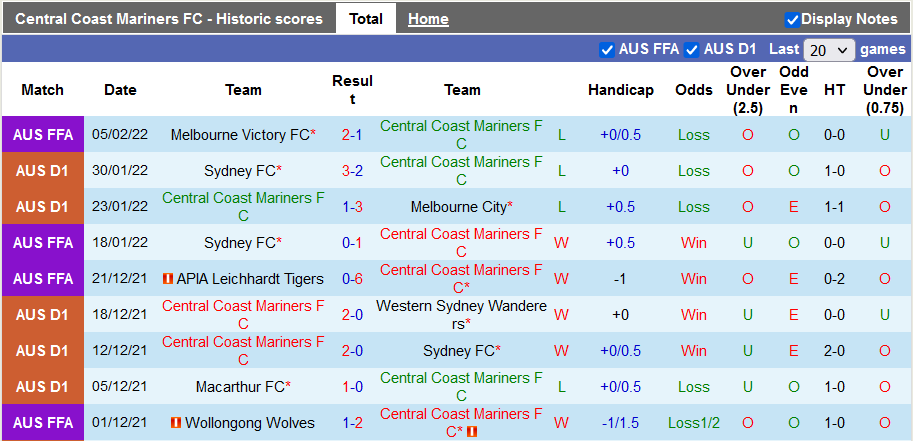
Task: Click the red card icon after Central Coast Mariners in the 01/12/21 row
Action: coord(472,432)
